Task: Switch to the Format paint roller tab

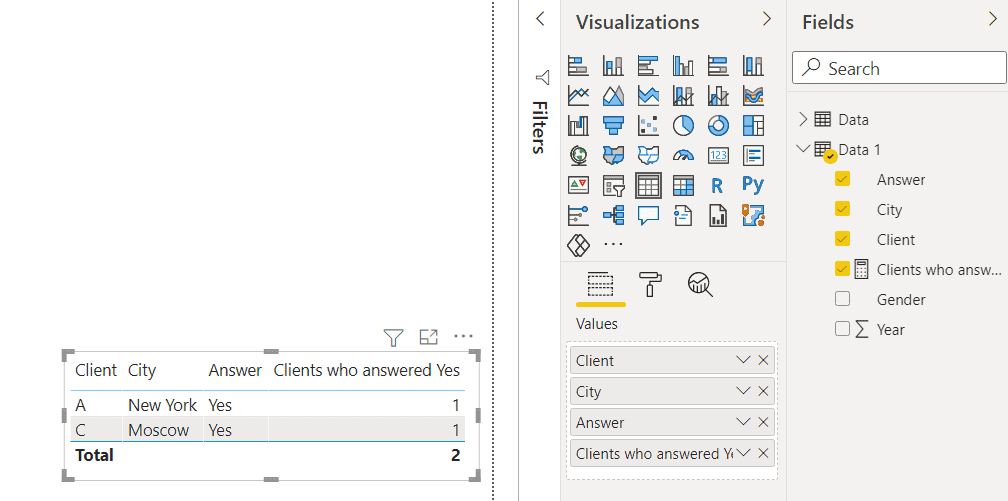Action: pos(649,284)
